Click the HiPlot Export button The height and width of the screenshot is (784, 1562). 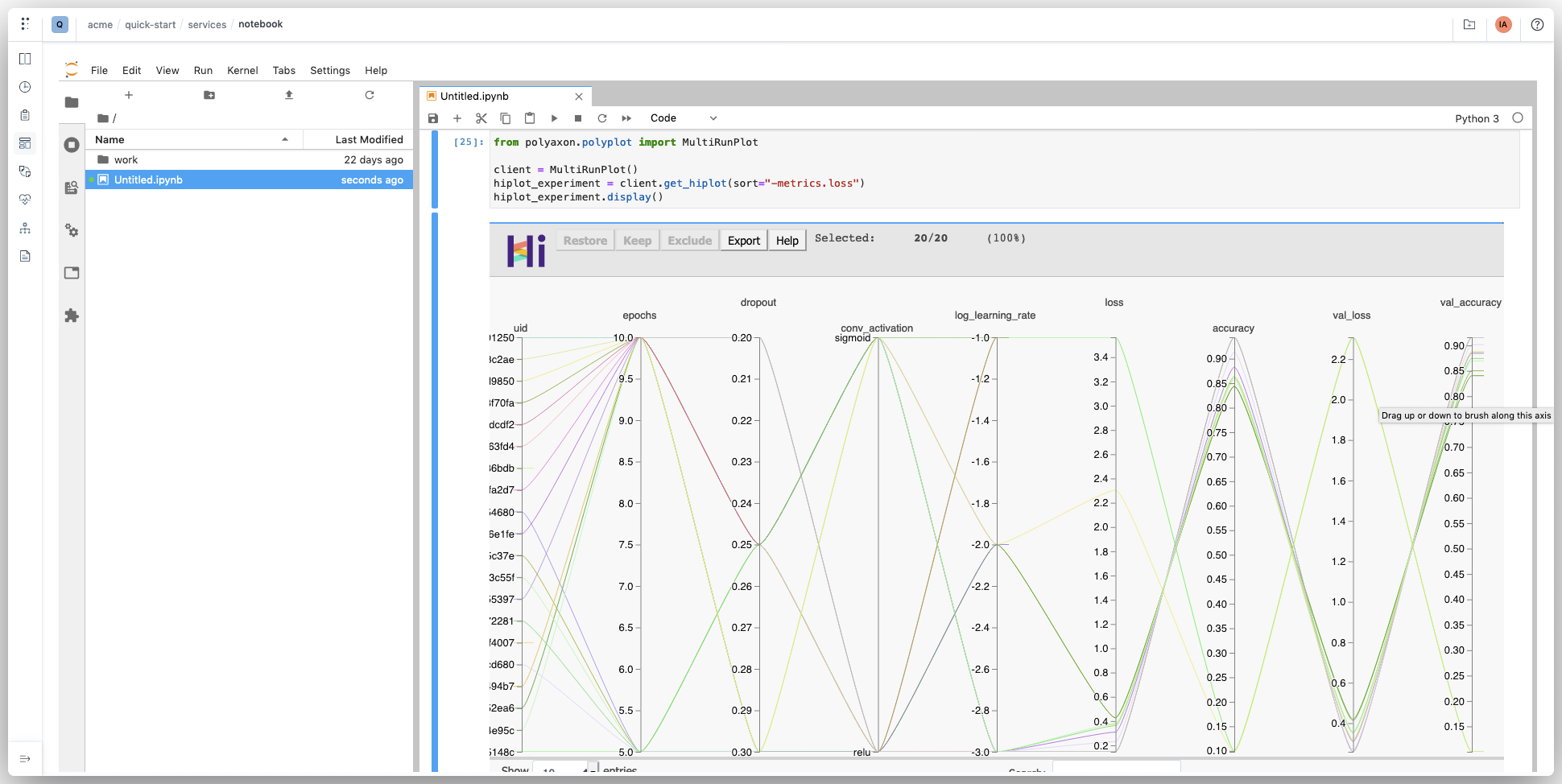(x=743, y=241)
